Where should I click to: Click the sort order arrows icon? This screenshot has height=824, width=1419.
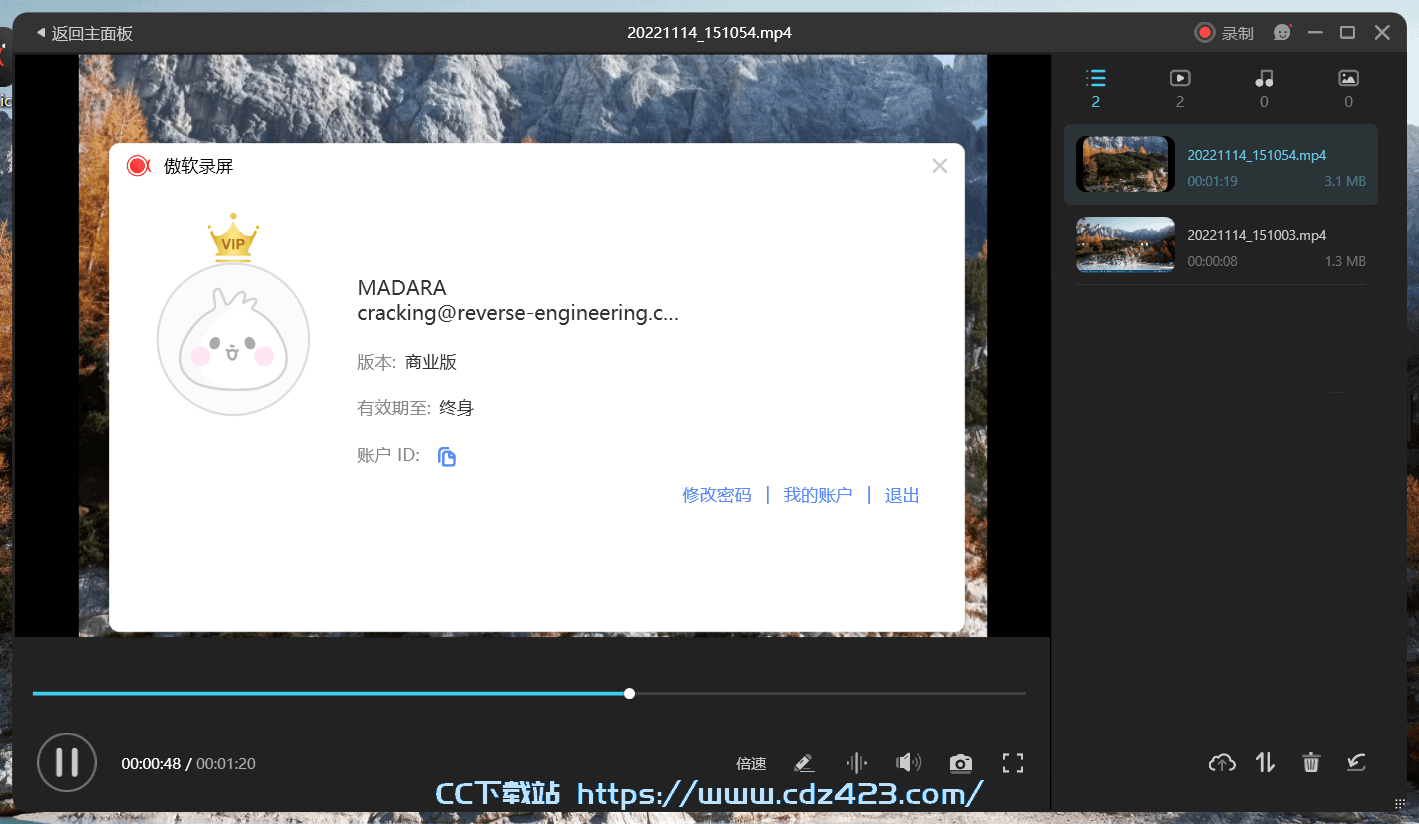point(1265,763)
